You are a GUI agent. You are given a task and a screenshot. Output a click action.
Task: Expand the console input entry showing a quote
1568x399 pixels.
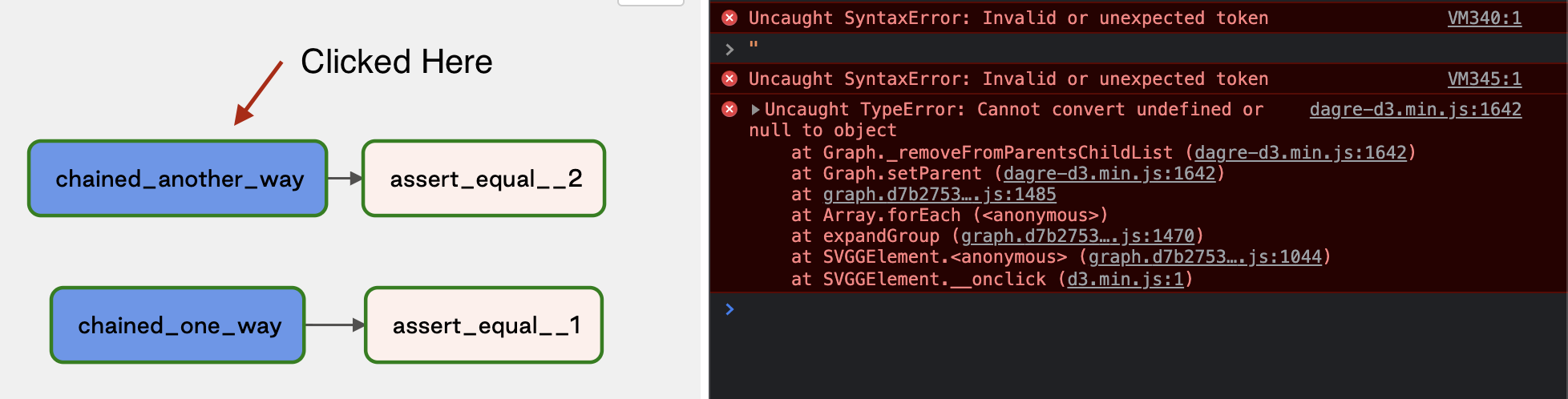click(x=729, y=49)
